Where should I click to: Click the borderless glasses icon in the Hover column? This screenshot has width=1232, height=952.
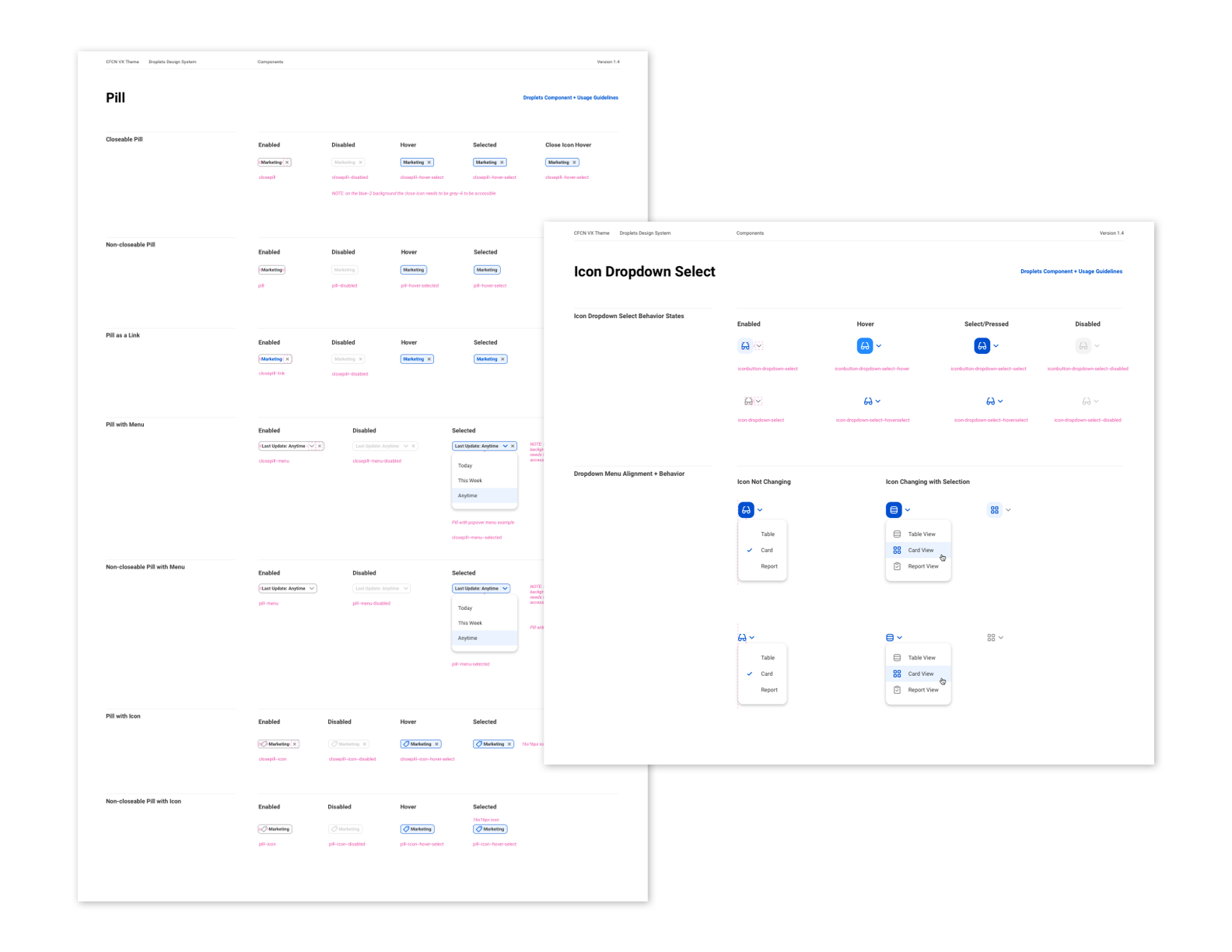pos(868,401)
